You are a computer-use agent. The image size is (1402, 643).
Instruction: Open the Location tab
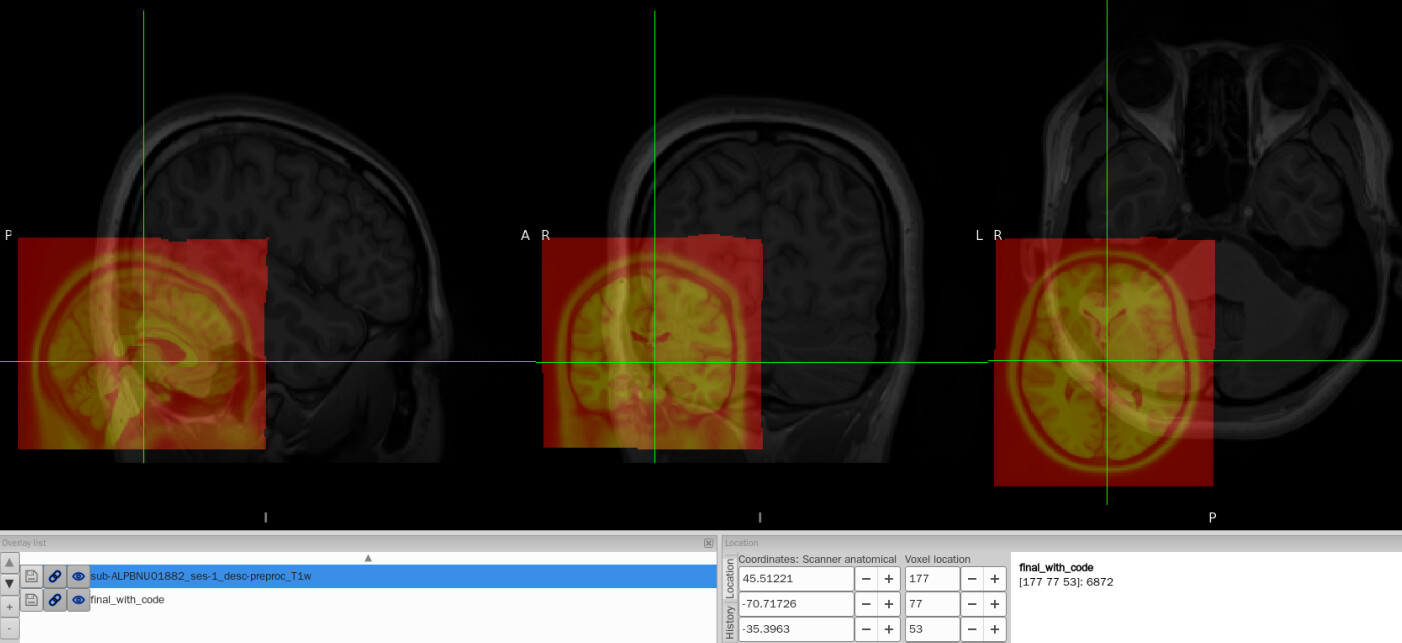tap(729, 578)
